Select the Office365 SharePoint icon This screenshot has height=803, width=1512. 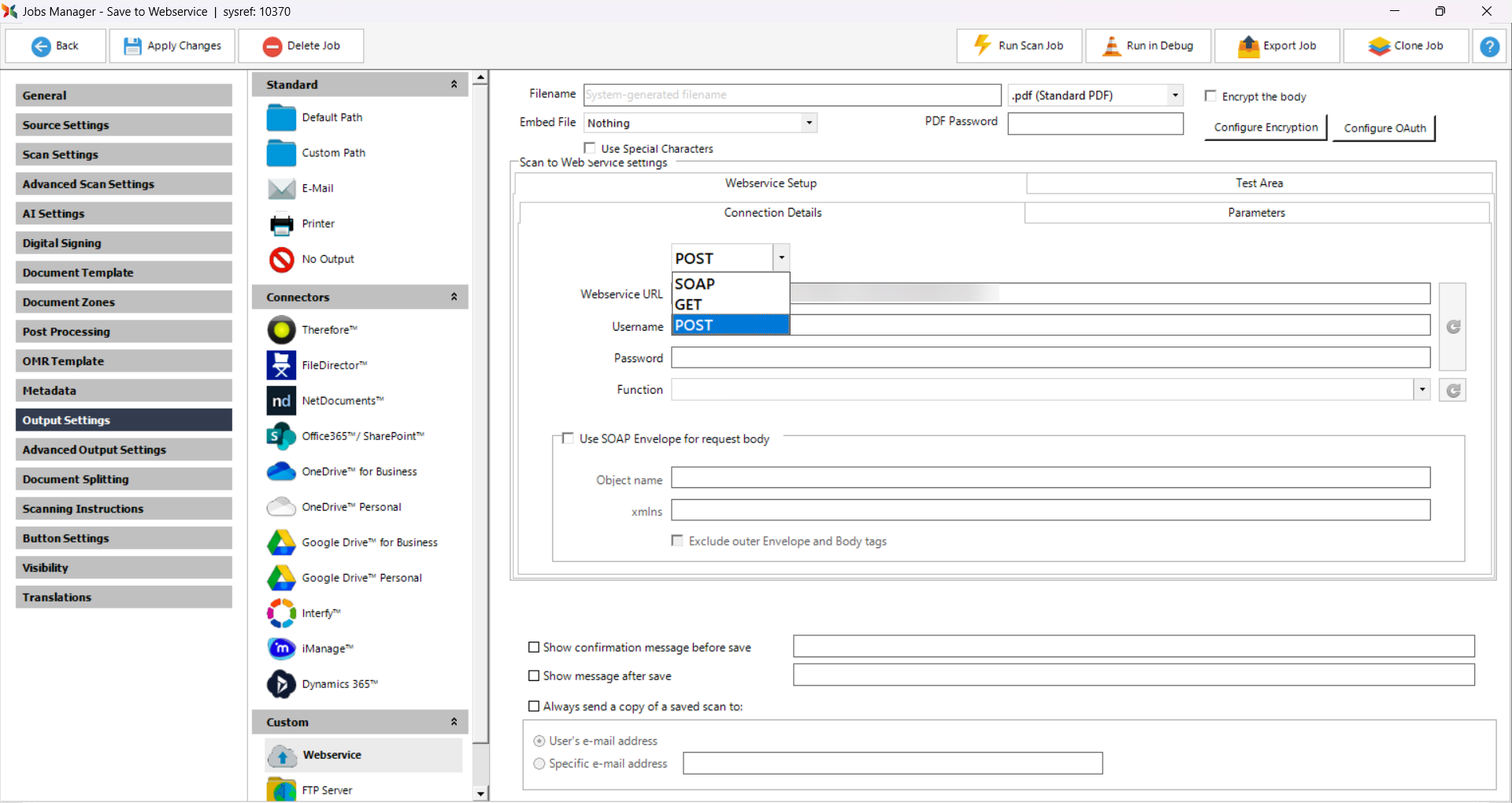281,436
